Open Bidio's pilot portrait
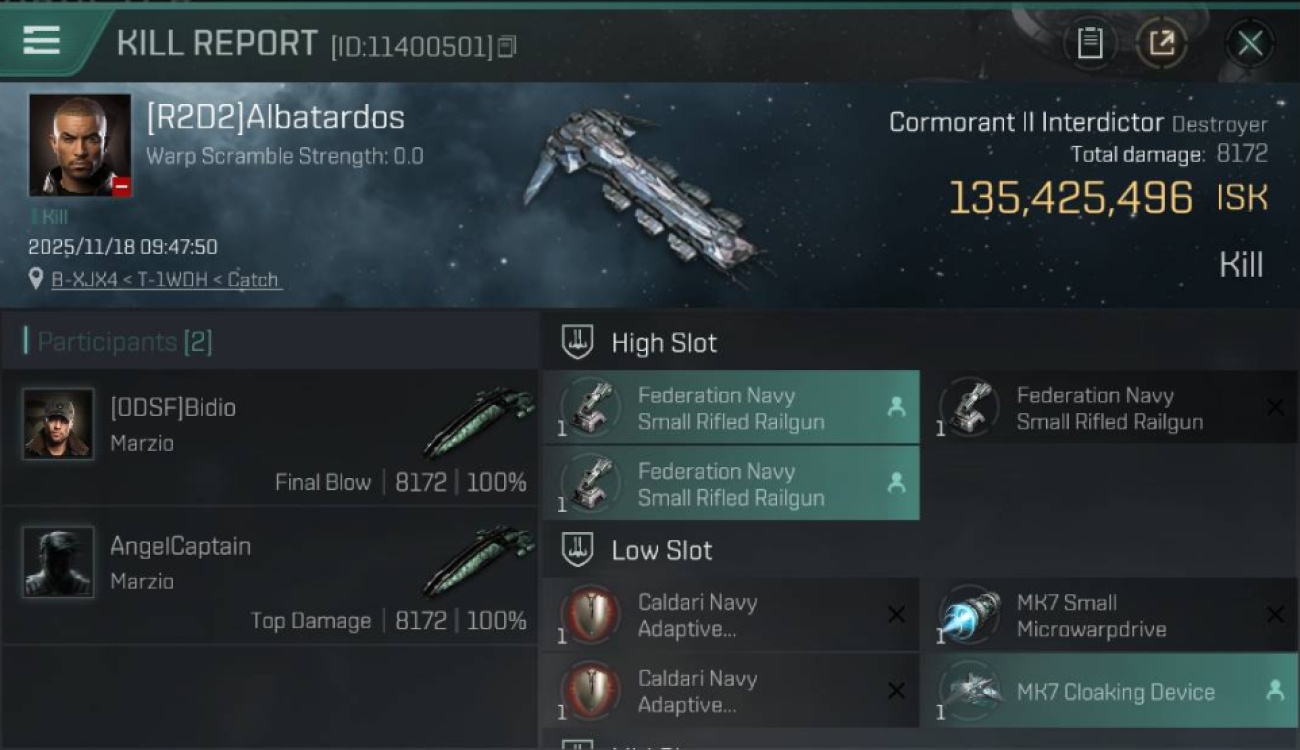The height and width of the screenshot is (750, 1300). [x=58, y=424]
